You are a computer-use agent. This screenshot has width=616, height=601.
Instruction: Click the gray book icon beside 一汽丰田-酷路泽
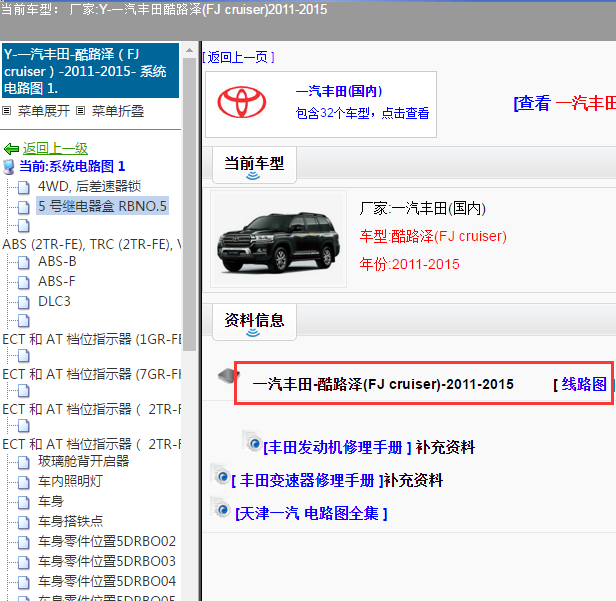pos(228,376)
